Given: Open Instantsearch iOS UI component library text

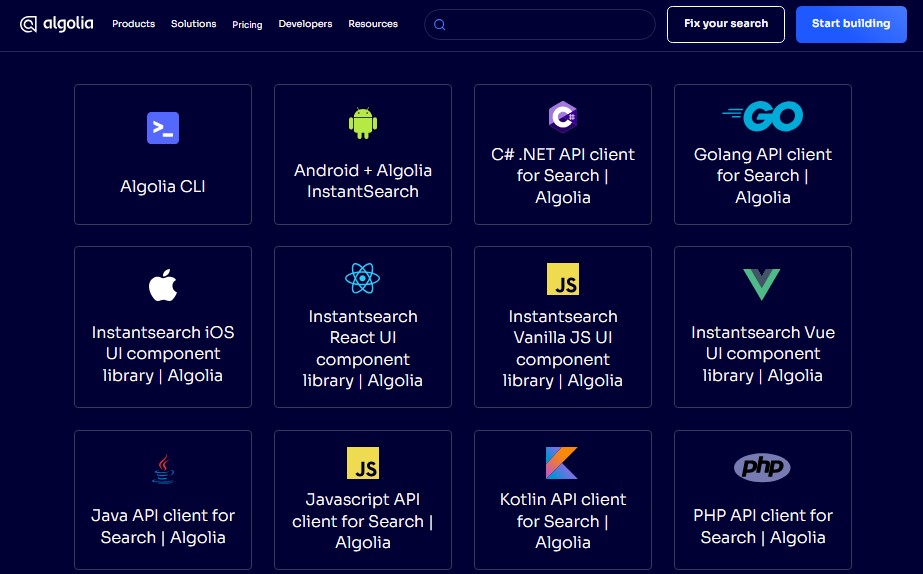Looking at the screenshot, I should click(163, 354).
